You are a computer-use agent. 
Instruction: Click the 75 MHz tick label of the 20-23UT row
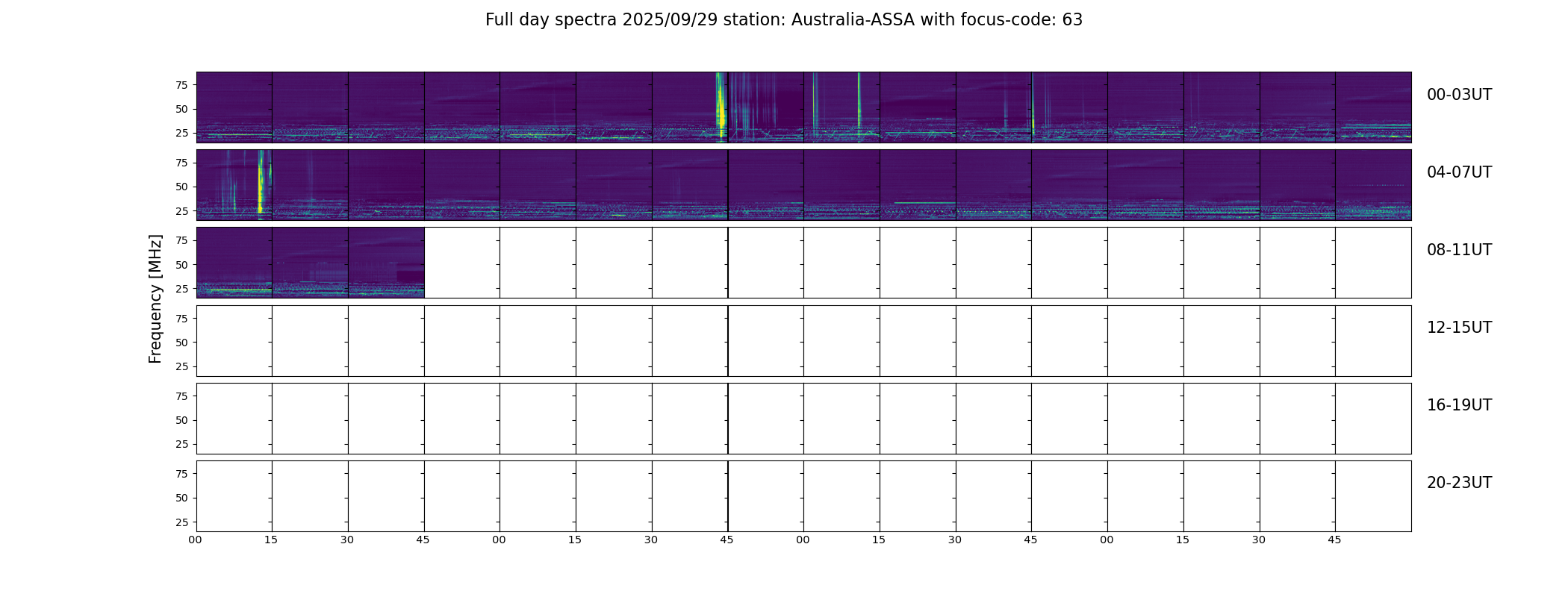tap(181, 474)
